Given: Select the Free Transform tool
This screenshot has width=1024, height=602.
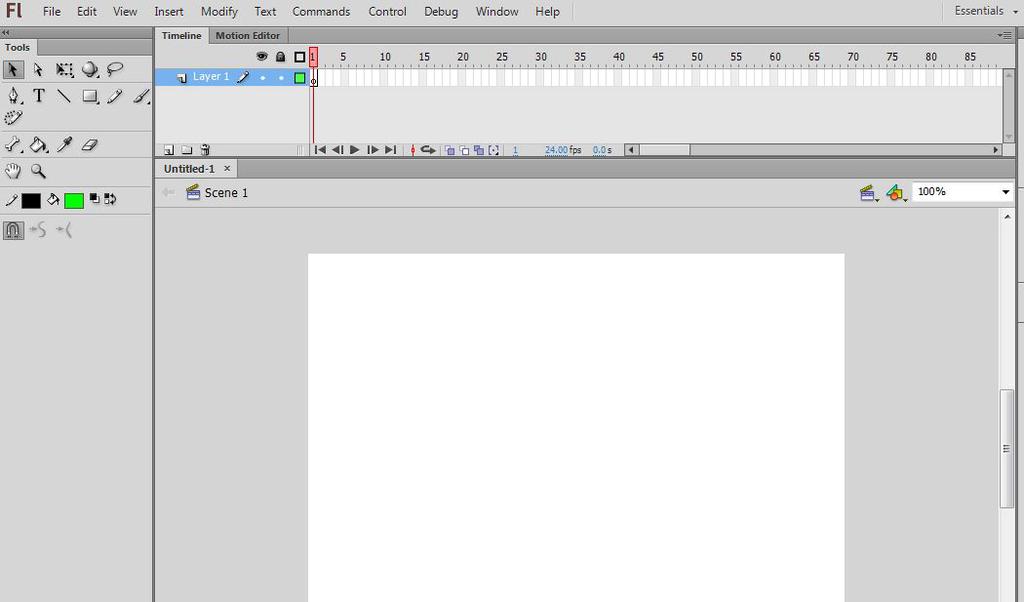Looking at the screenshot, I should point(64,69).
